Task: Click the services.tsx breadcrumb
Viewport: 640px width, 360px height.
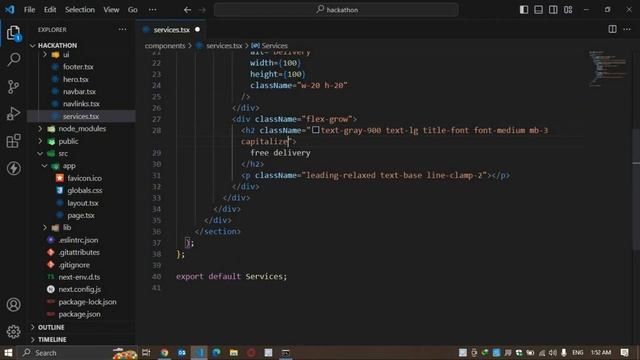Action: (224, 46)
